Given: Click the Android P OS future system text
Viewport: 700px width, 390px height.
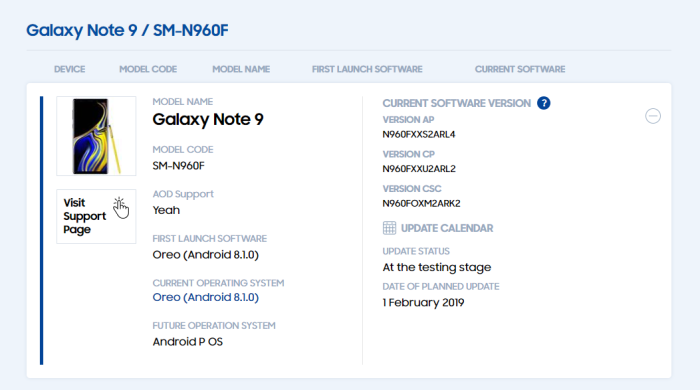Looking at the screenshot, I should 188,342.
